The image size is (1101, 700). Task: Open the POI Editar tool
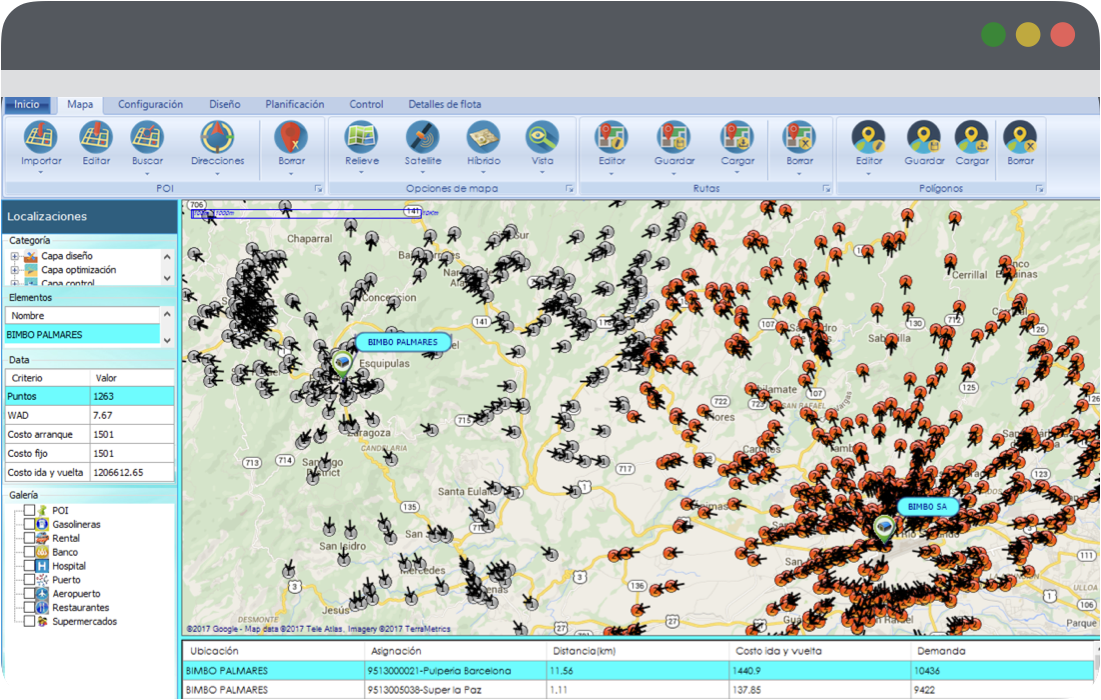(x=95, y=138)
